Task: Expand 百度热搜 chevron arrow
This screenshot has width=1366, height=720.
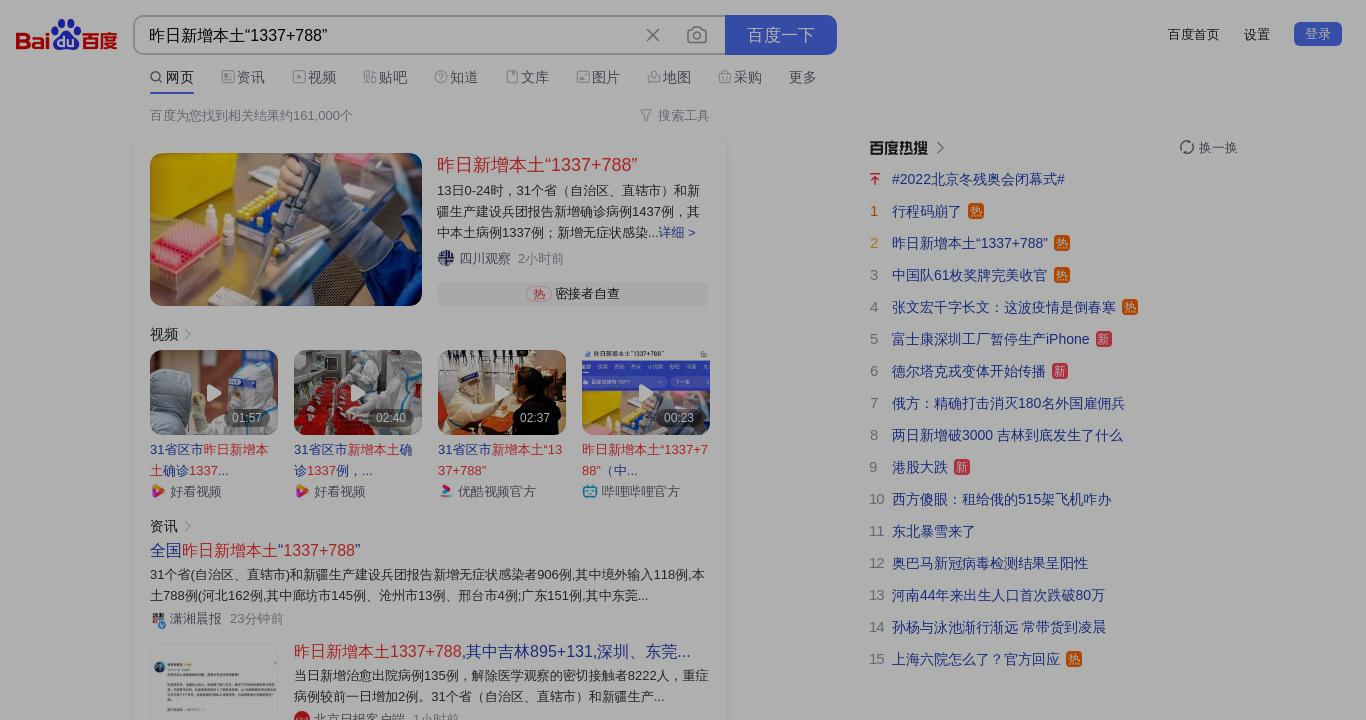Action: pos(940,148)
